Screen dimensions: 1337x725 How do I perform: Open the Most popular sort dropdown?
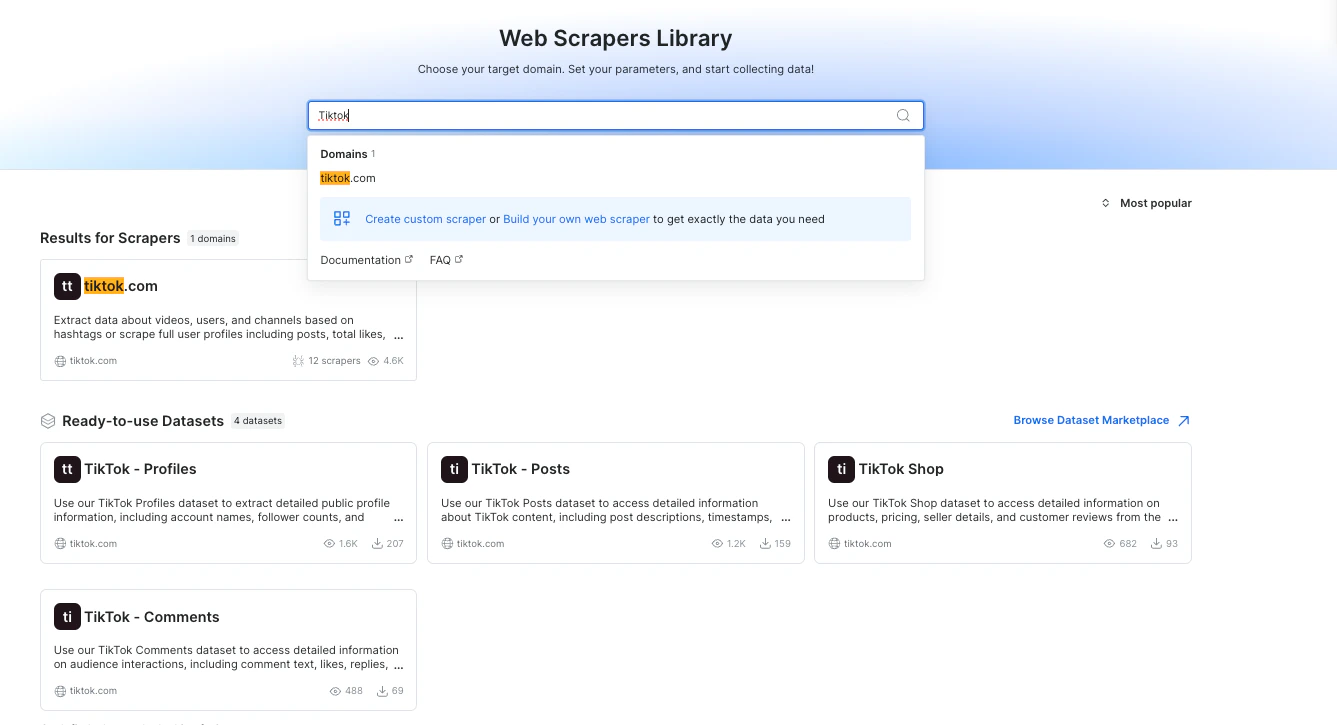pyautogui.click(x=1146, y=203)
